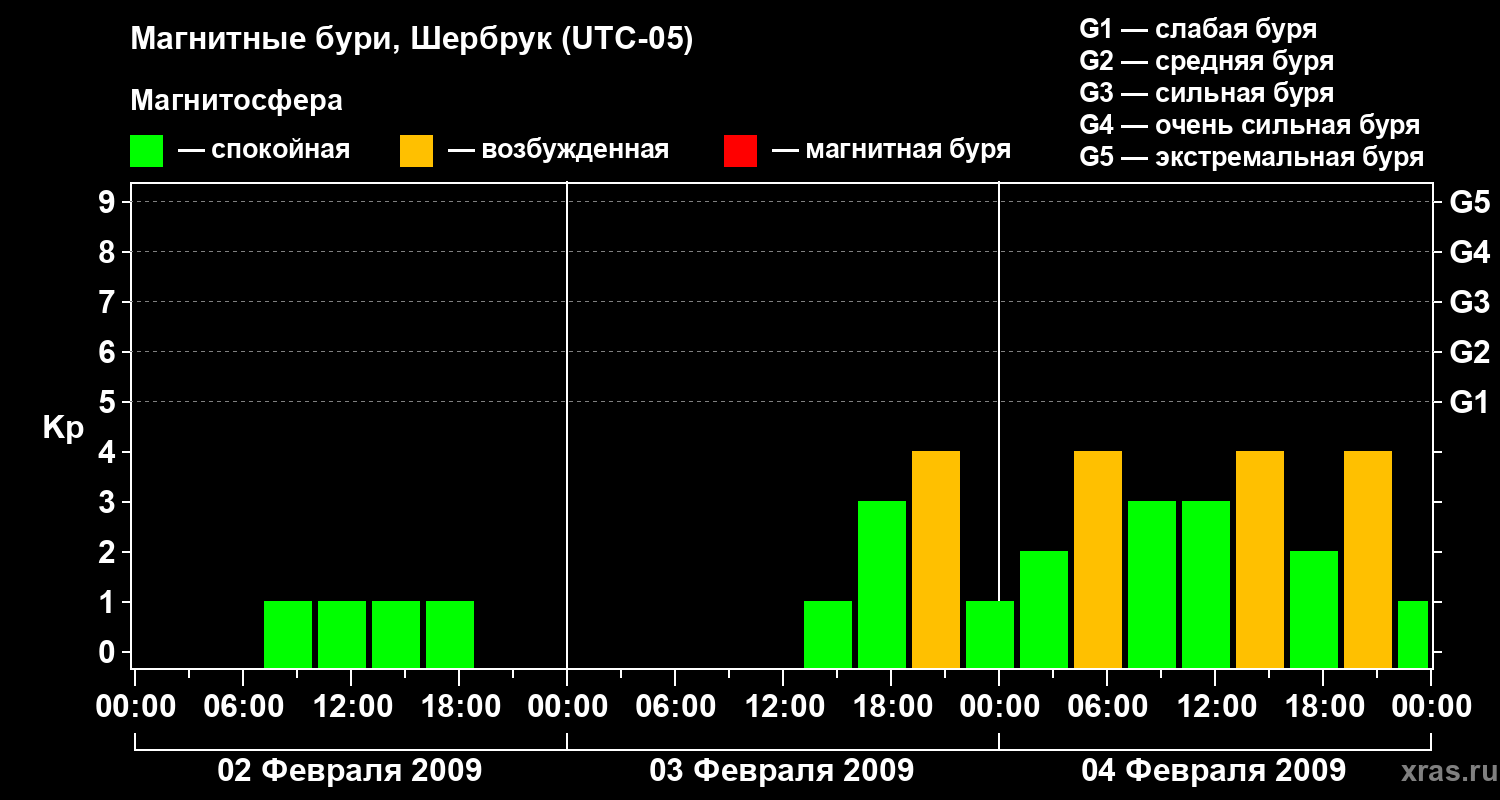The image size is (1500, 800).
Task: Click the green Kp 1 bar spanning midnight into 04 Февраля
Action: [990, 634]
